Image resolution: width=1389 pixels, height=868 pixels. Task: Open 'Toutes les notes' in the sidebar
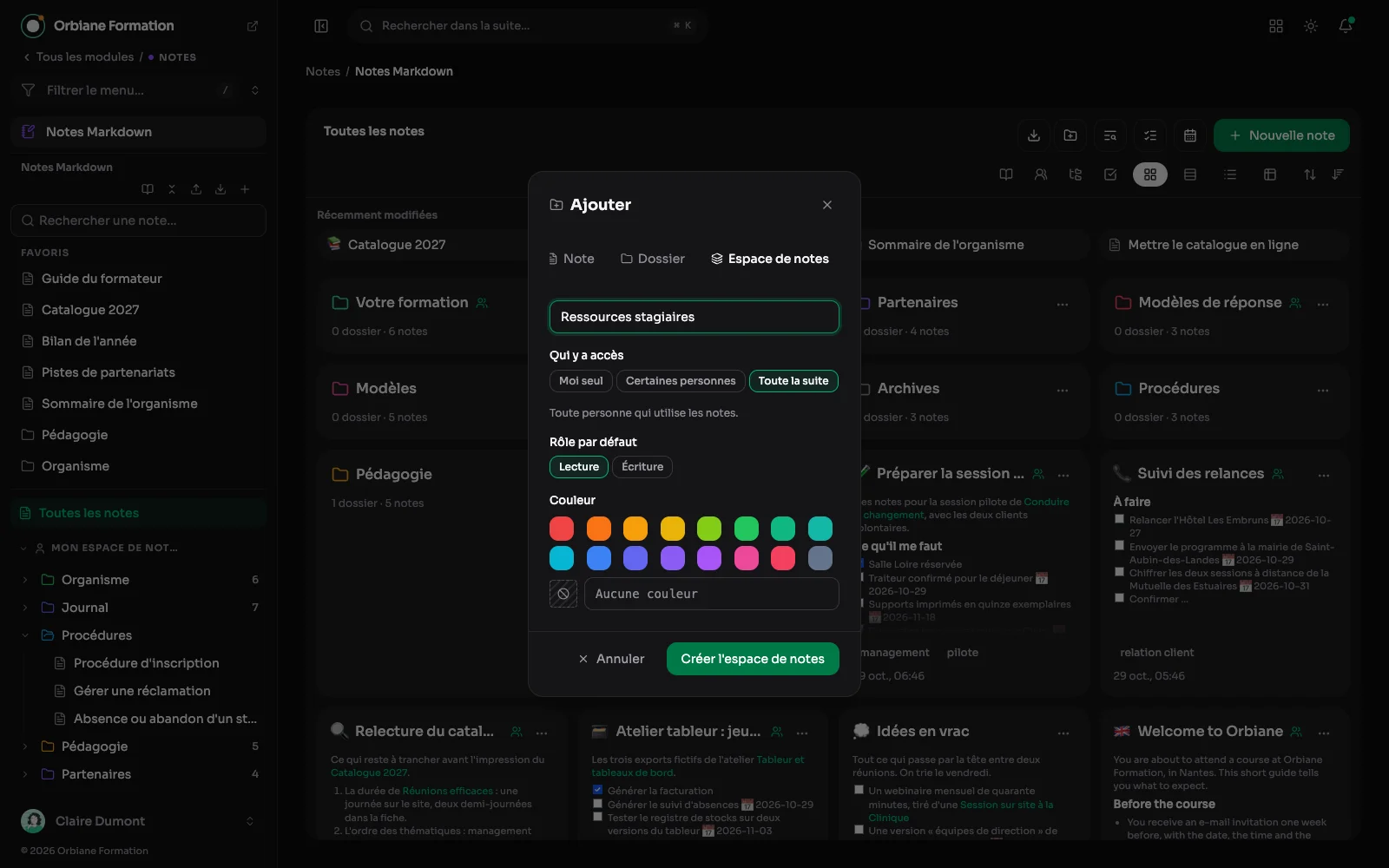coord(139,513)
